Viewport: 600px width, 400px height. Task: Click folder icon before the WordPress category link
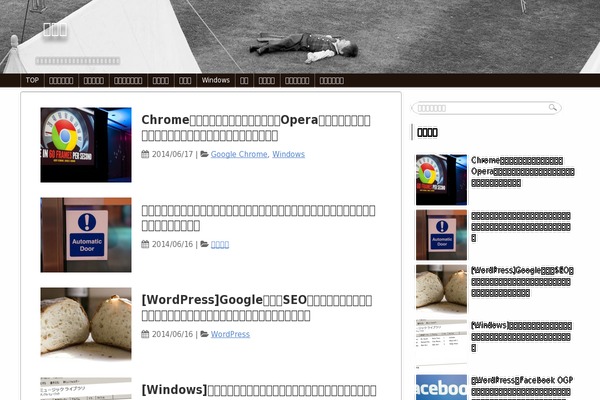[204, 334]
